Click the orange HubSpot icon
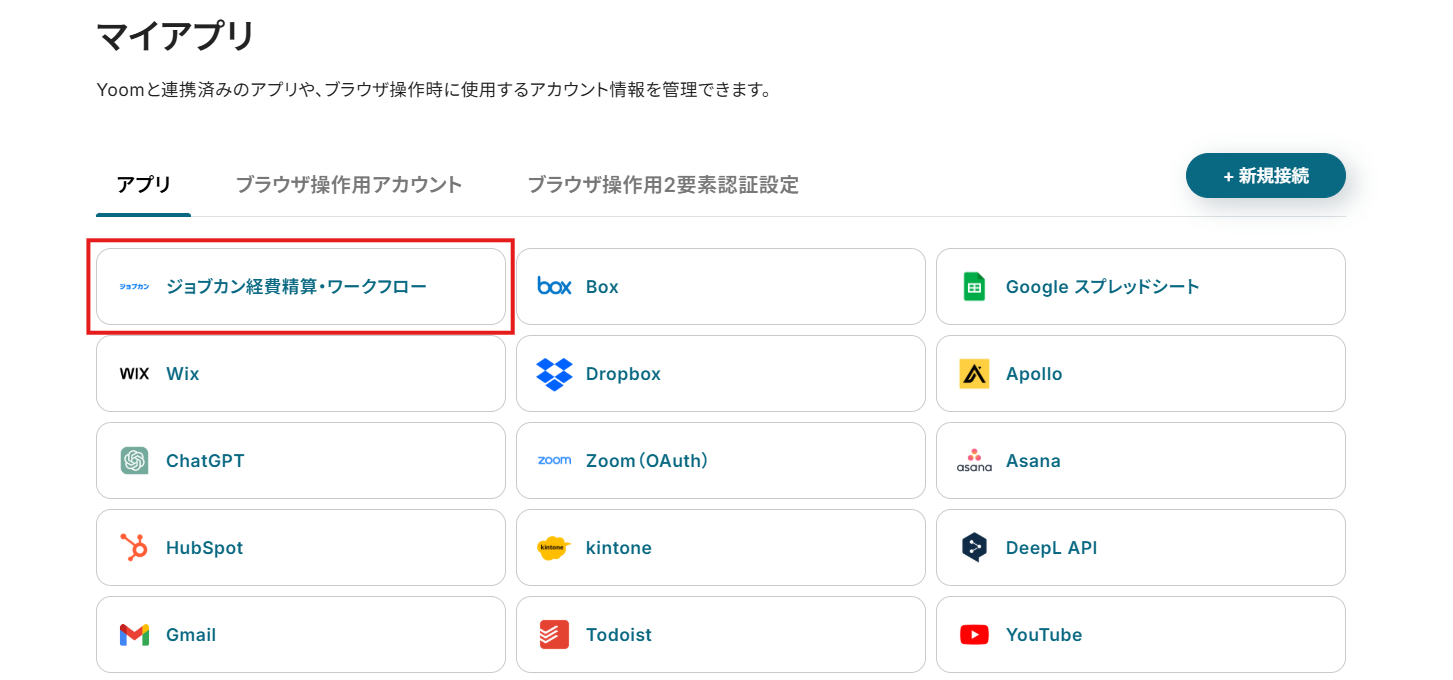Viewport: 1453px width, 680px height. [134, 548]
